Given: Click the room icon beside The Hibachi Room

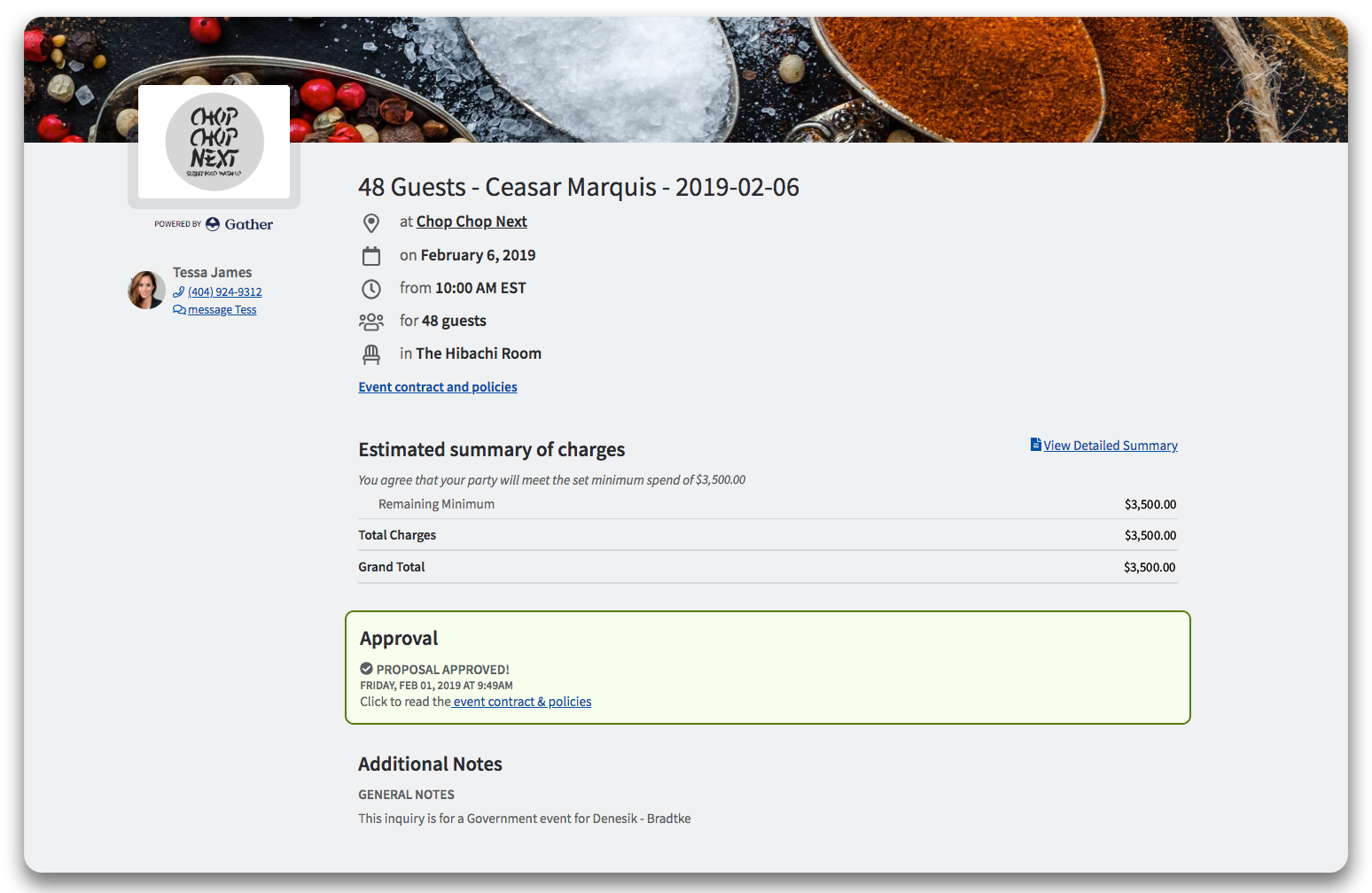Looking at the screenshot, I should pos(371,353).
